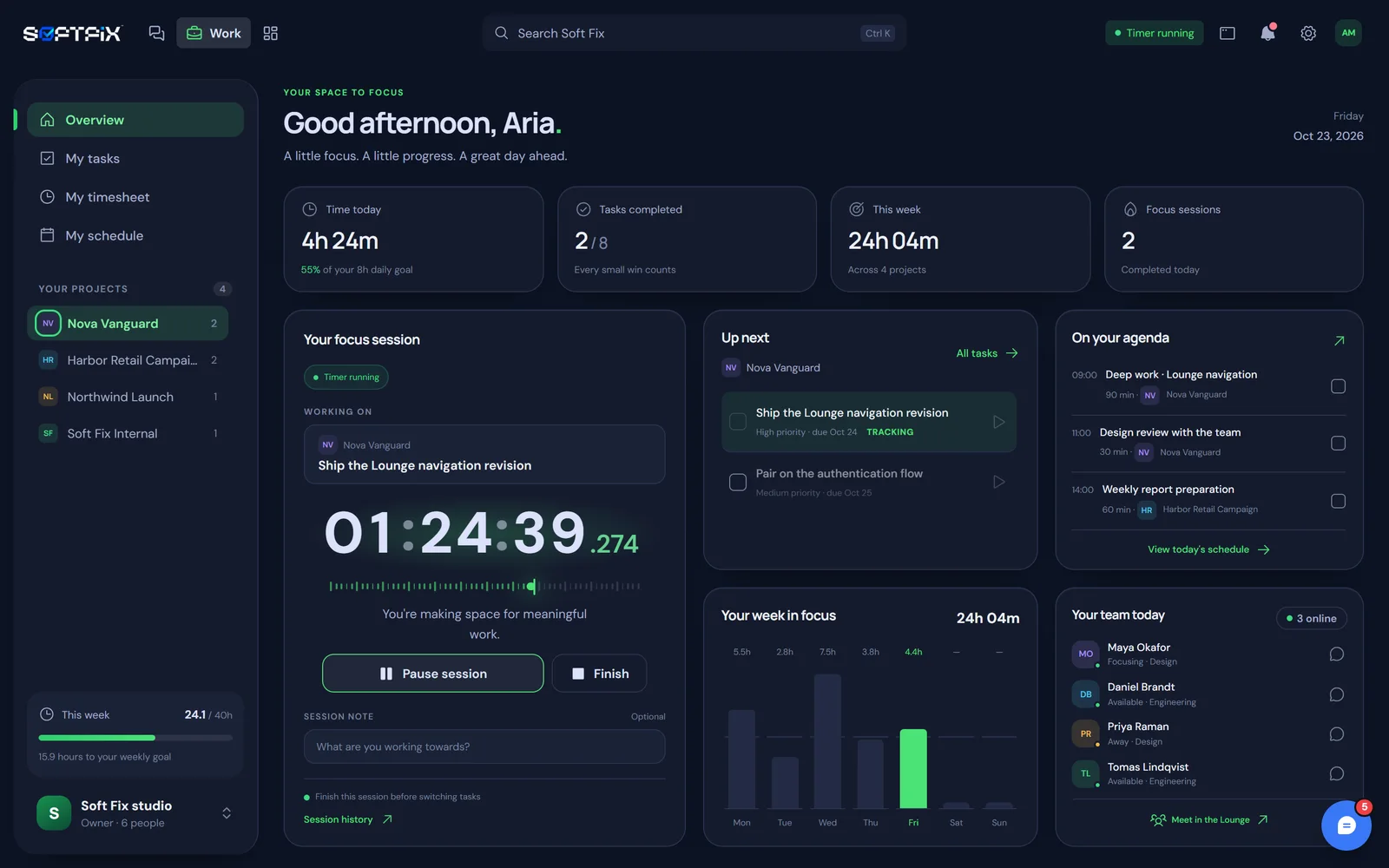
Task: Click the Finish session button
Action: [x=600, y=674]
